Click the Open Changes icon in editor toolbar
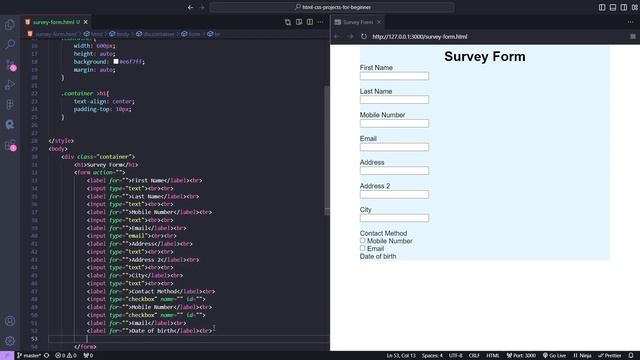The width and height of the screenshot is (640, 360). click(x=288, y=22)
